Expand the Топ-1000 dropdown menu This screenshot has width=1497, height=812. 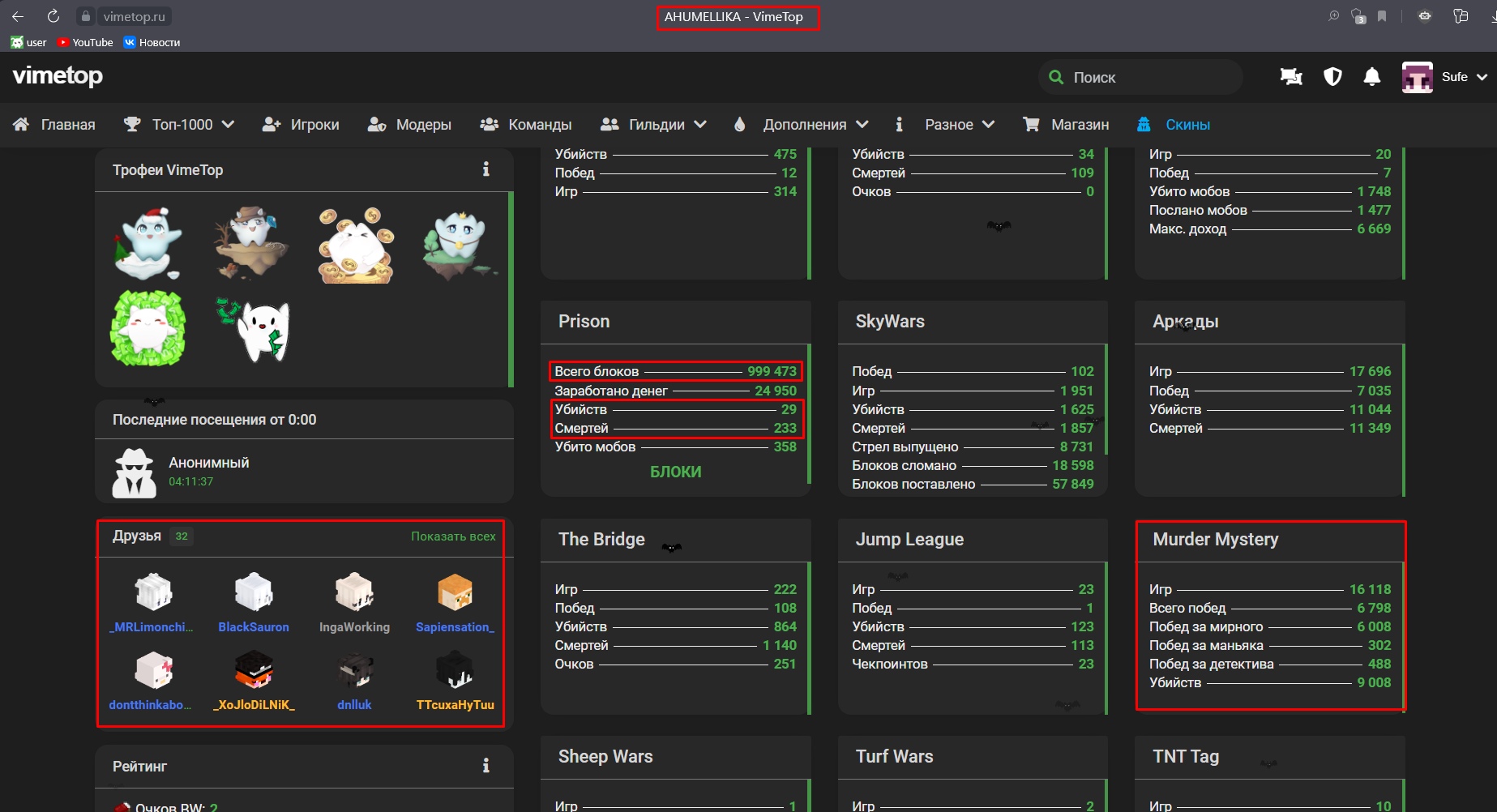coord(179,125)
